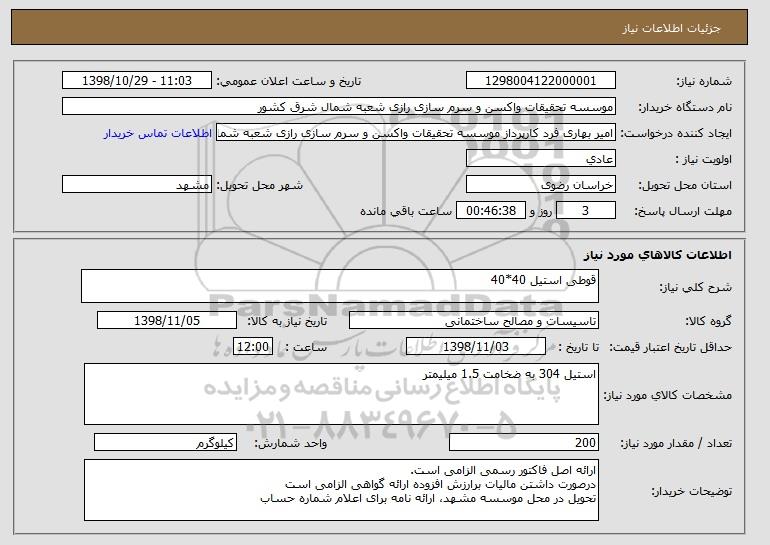Select the label استان محل تحویل
The image size is (770, 545).
[x=685, y=186]
